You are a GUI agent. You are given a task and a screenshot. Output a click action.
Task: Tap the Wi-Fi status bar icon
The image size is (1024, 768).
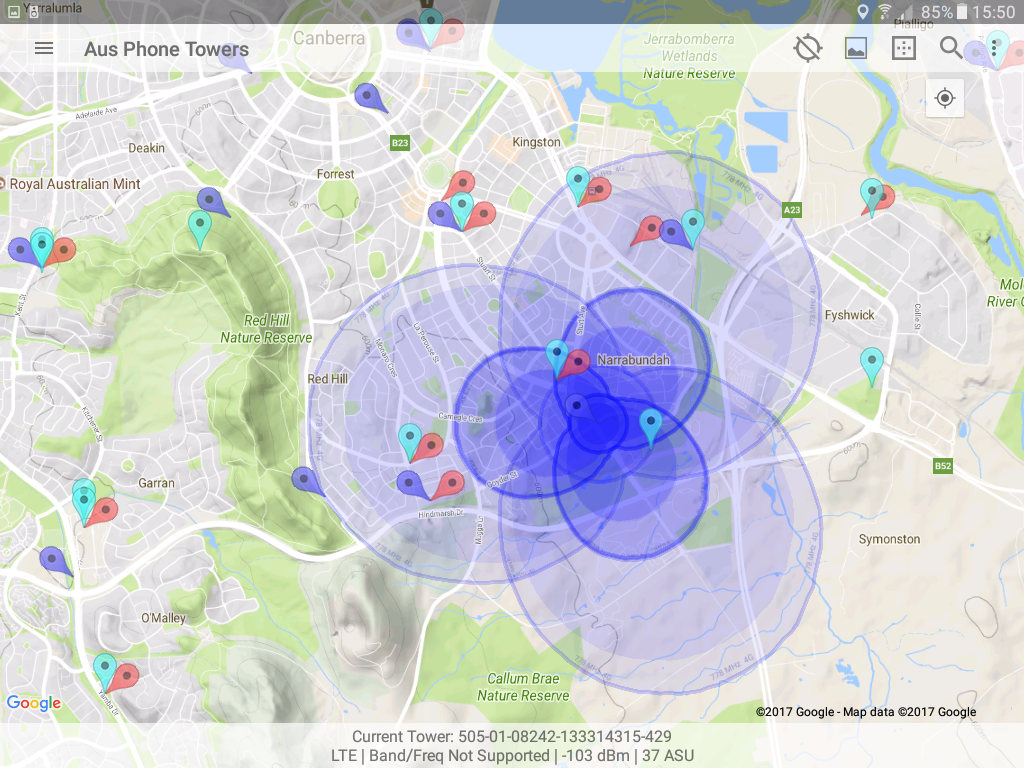pyautogui.click(x=885, y=12)
